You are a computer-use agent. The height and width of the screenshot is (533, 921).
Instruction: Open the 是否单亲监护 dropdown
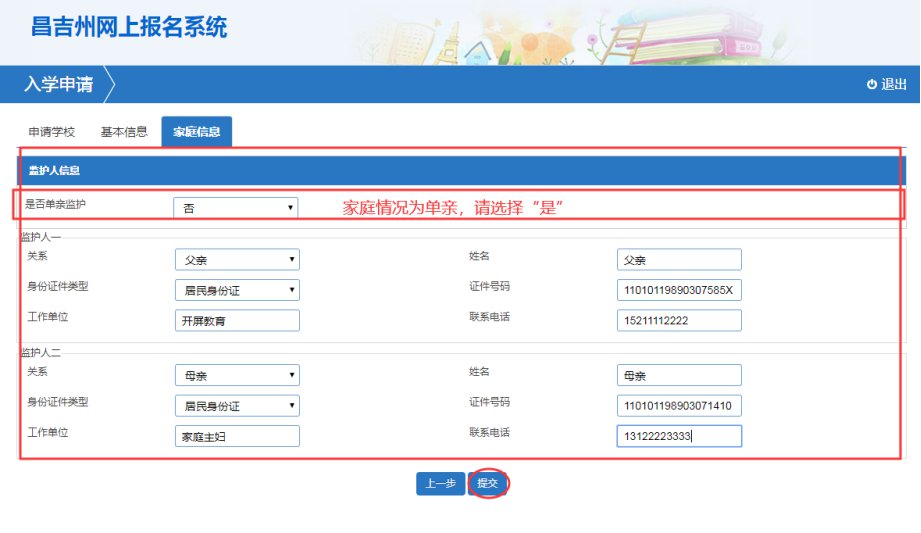click(236, 208)
